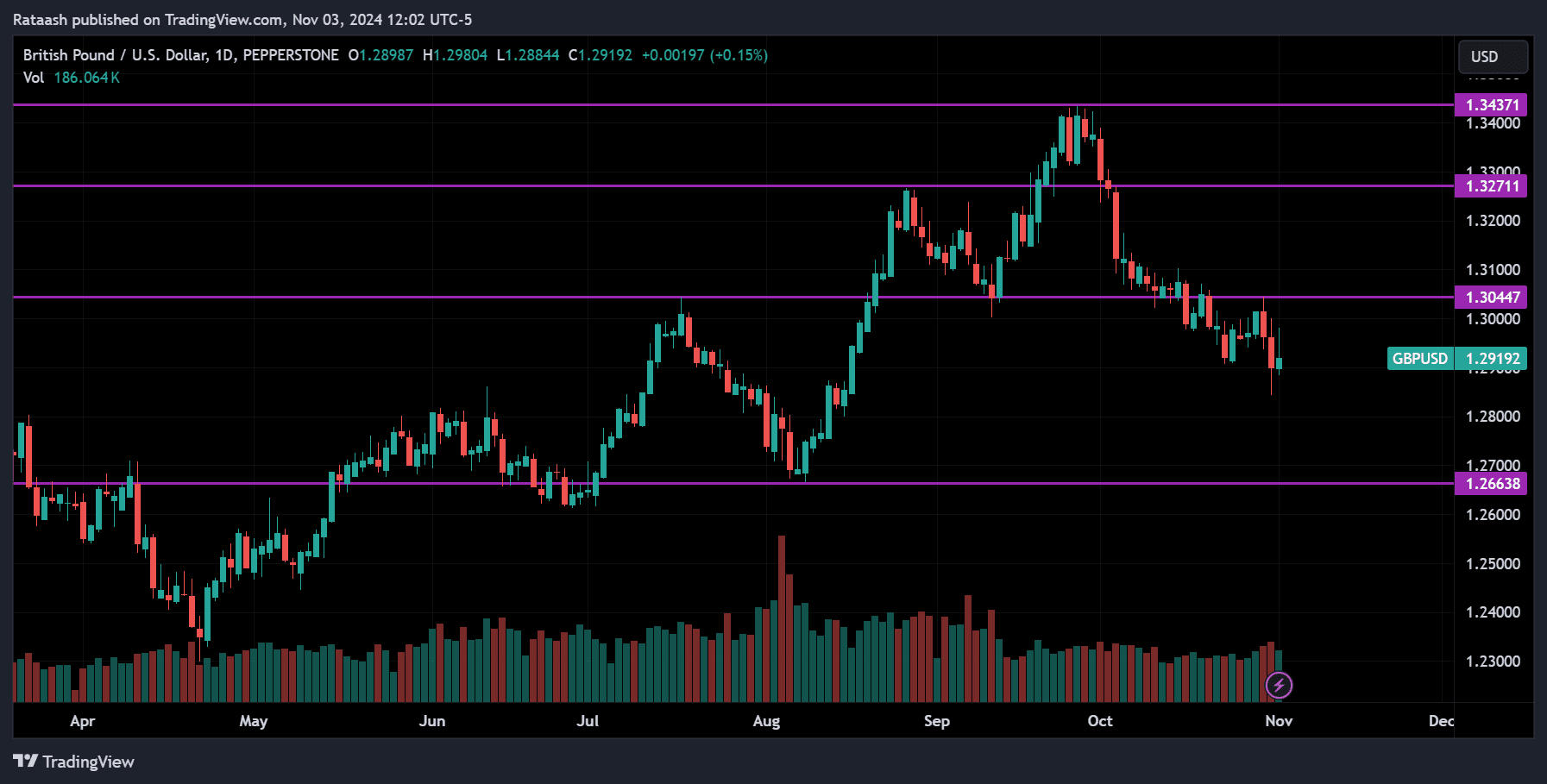The width and height of the screenshot is (1547, 784).
Task: Click the GBPUSD current price label
Action: click(x=1420, y=359)
